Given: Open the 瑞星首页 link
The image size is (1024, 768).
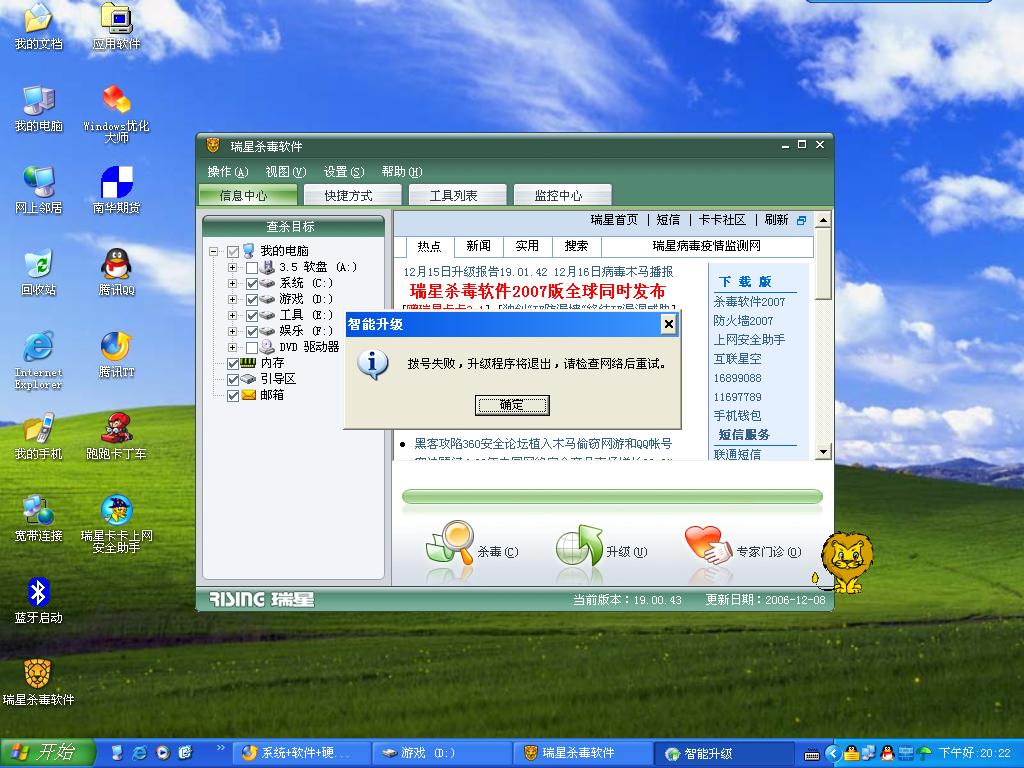Looking at the screenshot, I should pyautogui.click(x=614, y=220).
